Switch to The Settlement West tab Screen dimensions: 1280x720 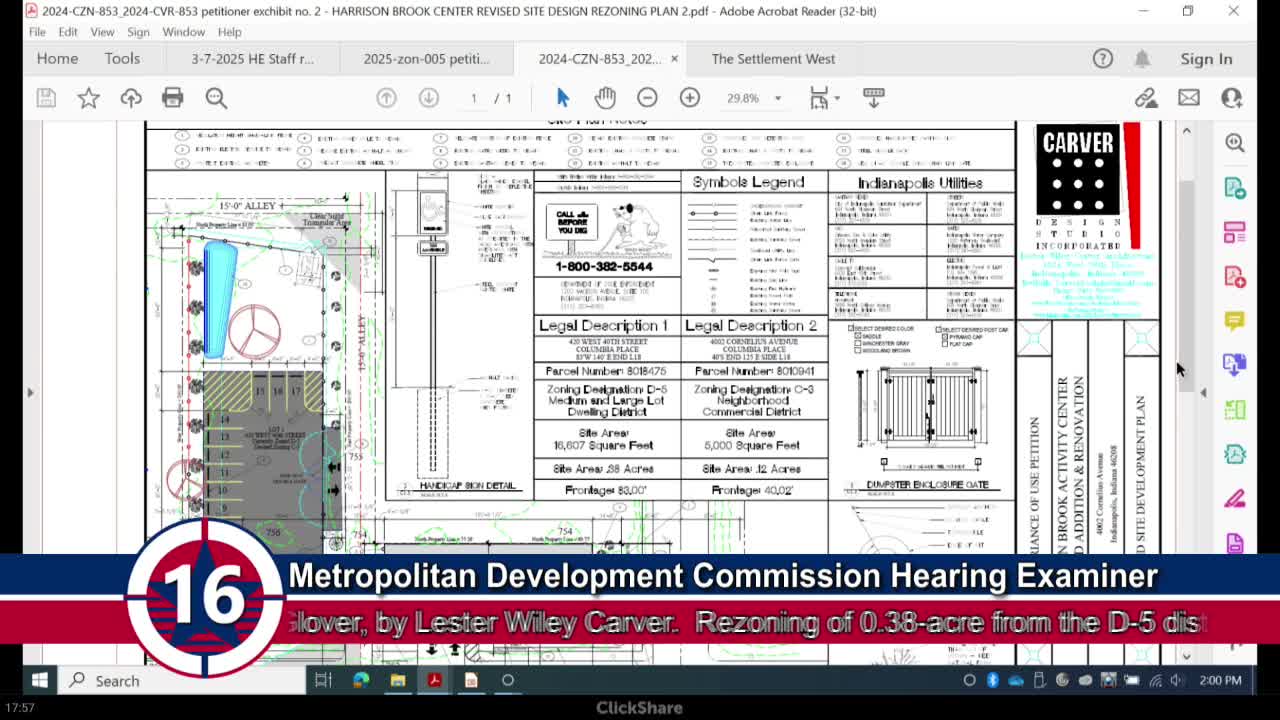(772, 58)
